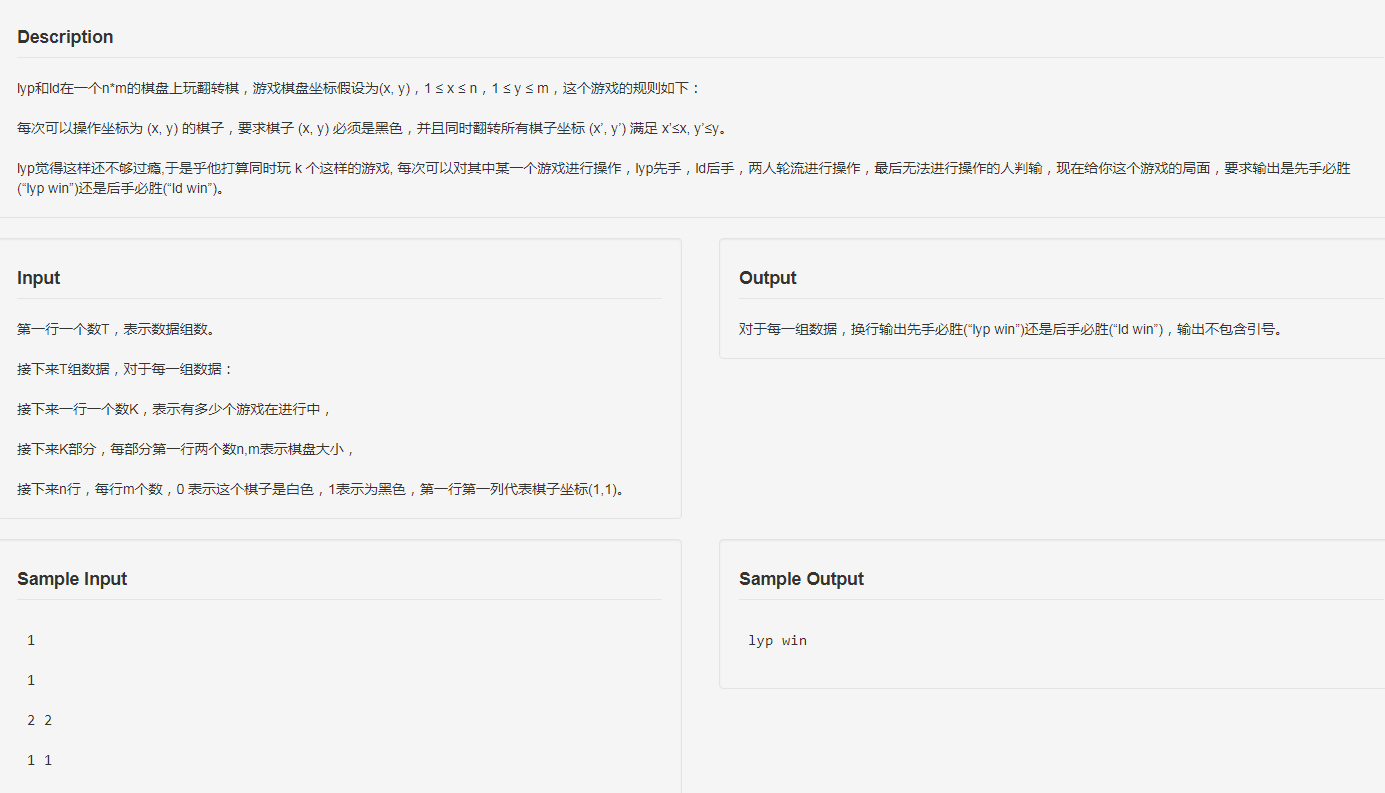The width and height of the screenshot is (1385, 793).
Task: Click the first line '1' in Sample Input
Action: (x=30, y=640)
